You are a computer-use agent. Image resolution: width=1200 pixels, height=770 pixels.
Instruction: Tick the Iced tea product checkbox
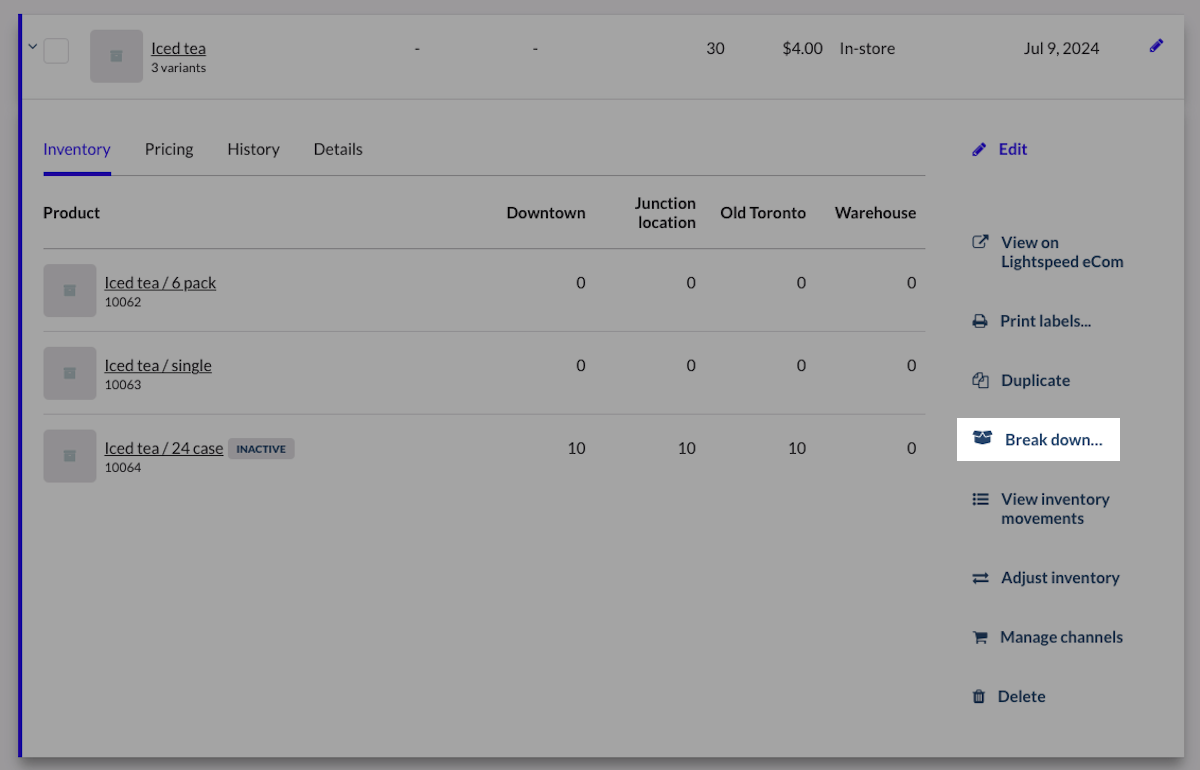[x=56, y=50]
